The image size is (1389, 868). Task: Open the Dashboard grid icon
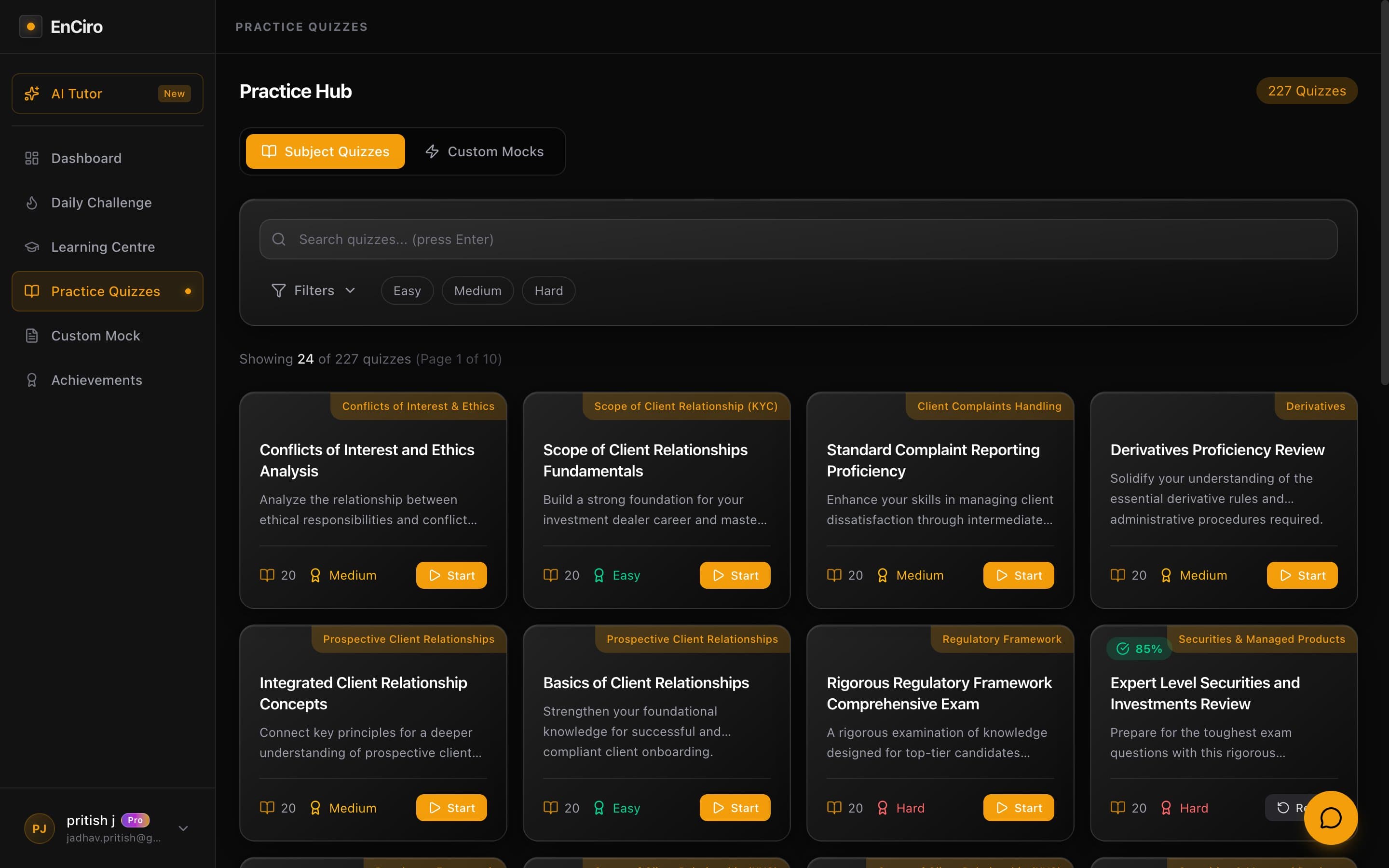(x=31, y=158)
